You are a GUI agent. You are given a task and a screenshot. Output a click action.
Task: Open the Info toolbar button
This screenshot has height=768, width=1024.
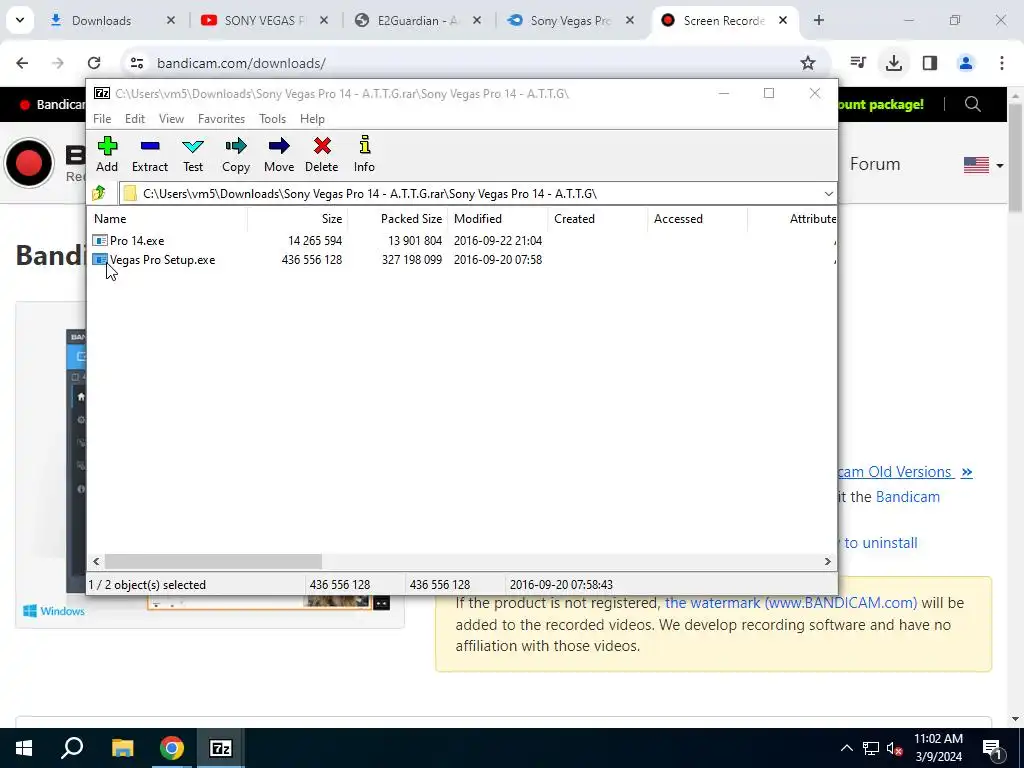[364, 154]
